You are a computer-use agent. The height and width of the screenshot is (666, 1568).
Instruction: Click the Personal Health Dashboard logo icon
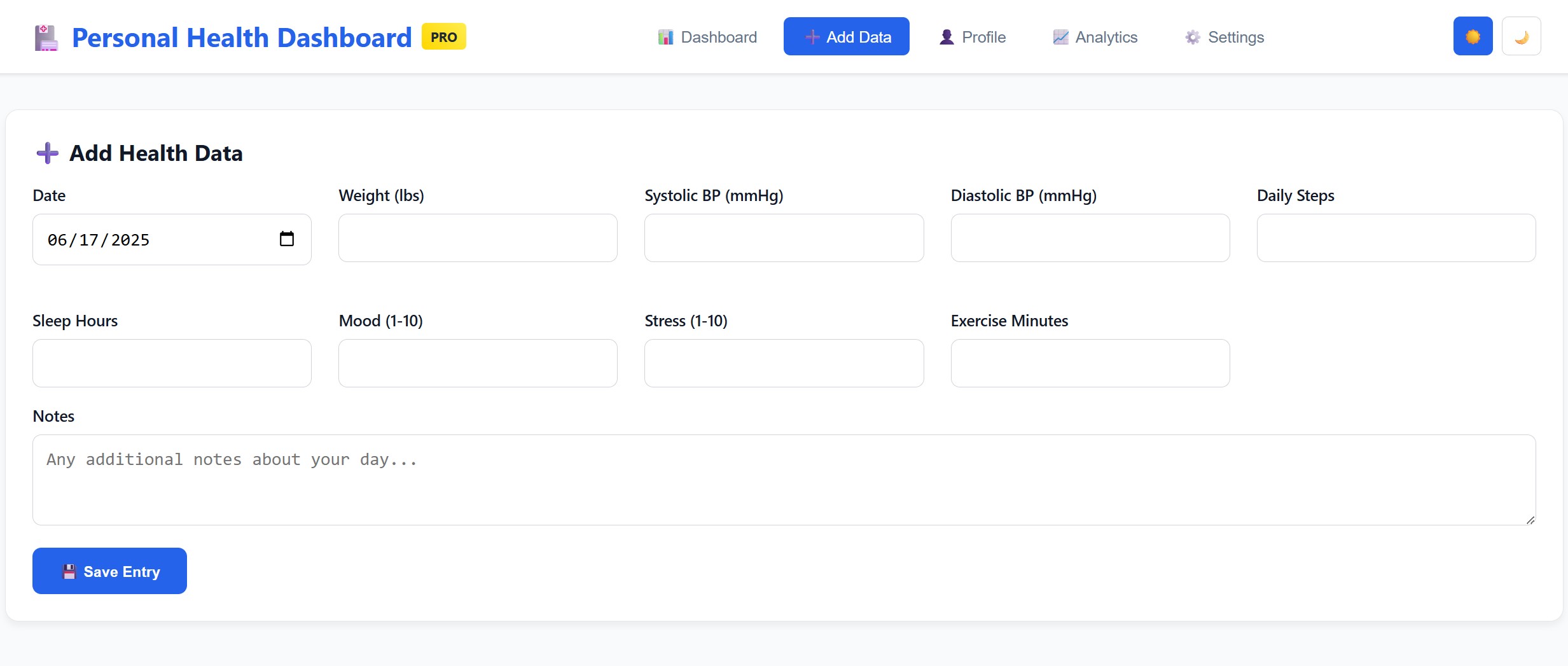click(46, 36)
